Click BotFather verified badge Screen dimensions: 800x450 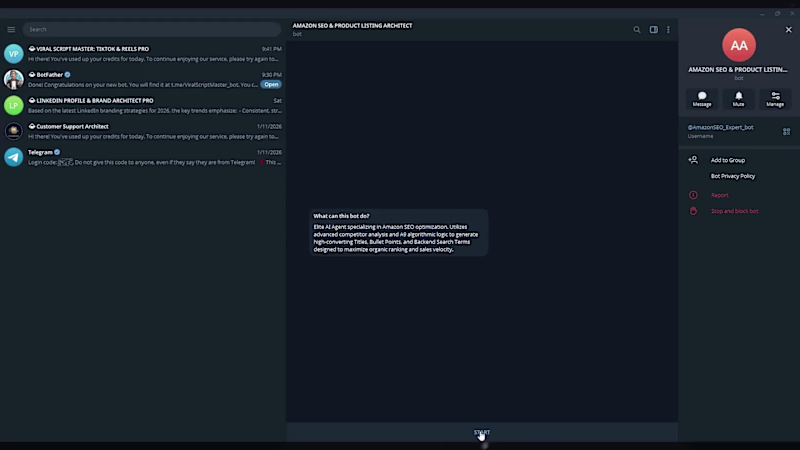67,74
